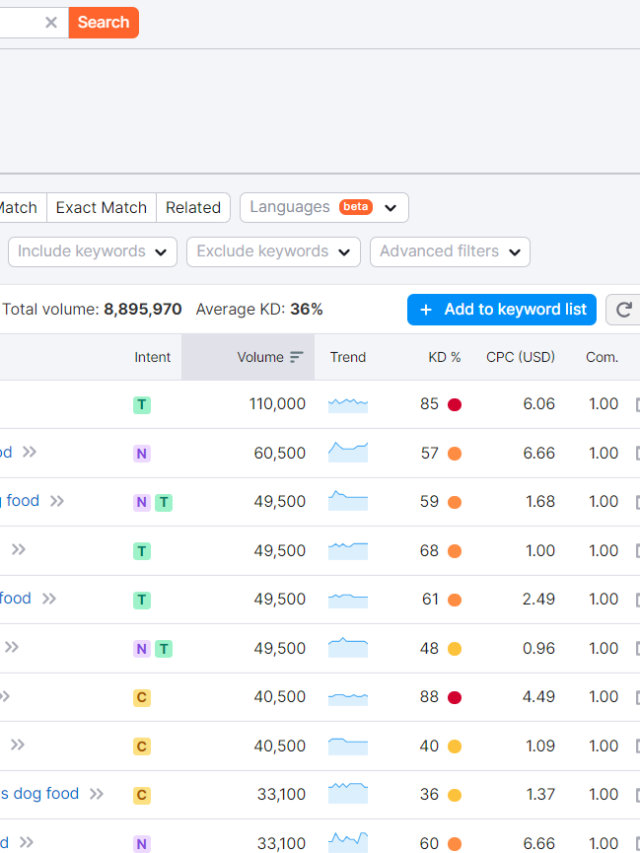Refresh results with the reload icon

tap(624, 310)
